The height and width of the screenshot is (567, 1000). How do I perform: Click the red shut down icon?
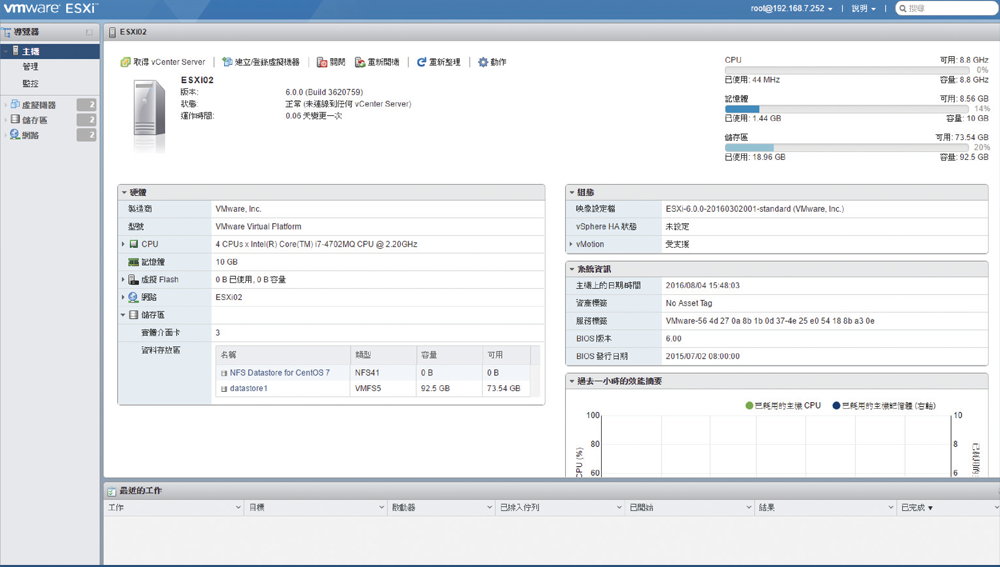[x=322, y=62]
